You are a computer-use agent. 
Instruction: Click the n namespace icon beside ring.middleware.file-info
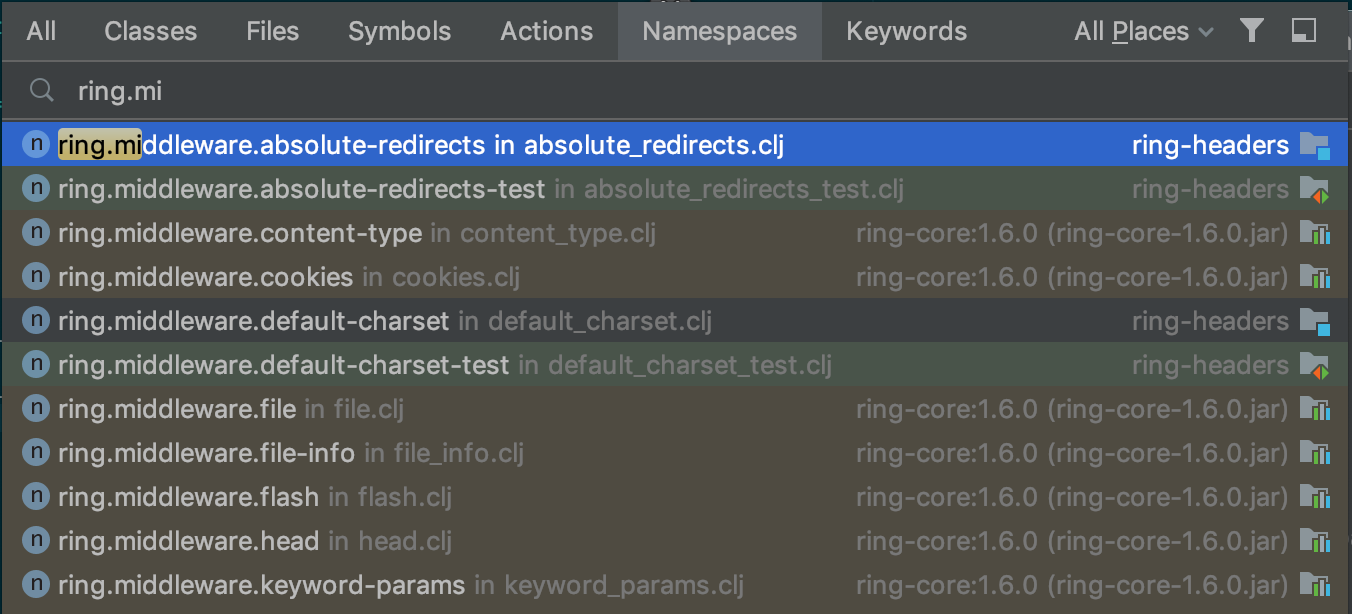pyautogui.click(x=35, y=452)
